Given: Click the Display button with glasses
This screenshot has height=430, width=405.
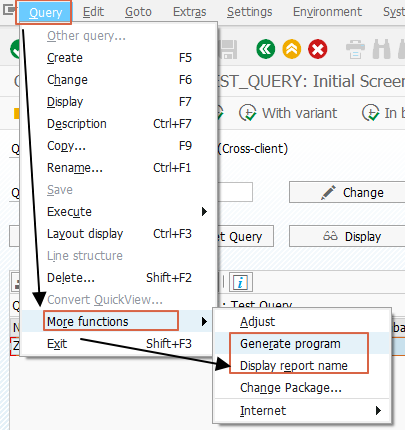Looking at the screenshot, I should click(347, 236).
